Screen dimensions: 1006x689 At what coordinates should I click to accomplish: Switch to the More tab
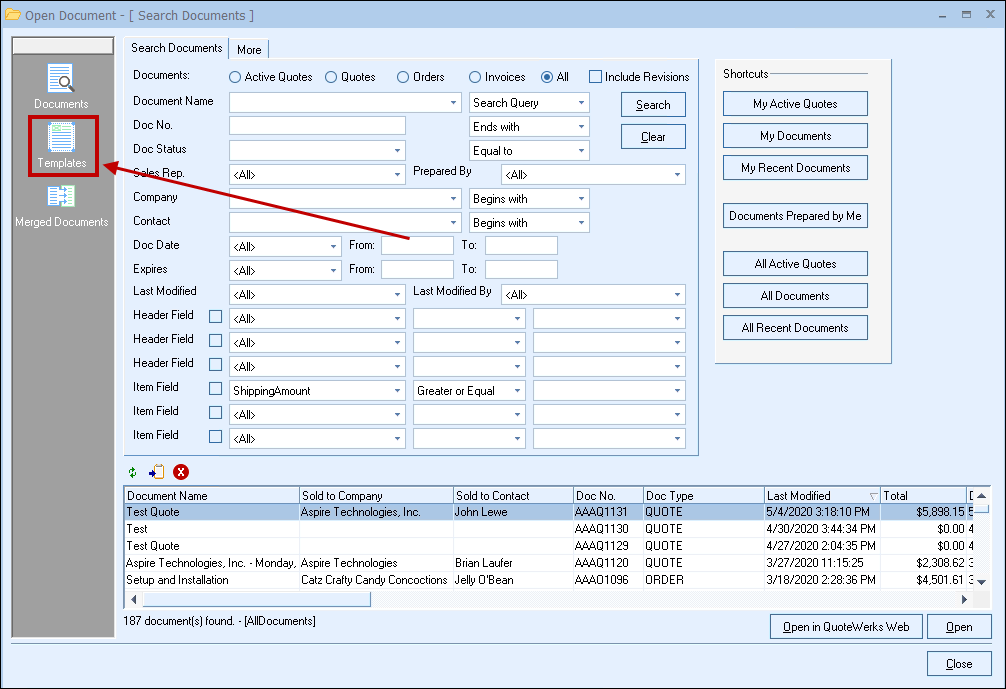pos(249,49)
